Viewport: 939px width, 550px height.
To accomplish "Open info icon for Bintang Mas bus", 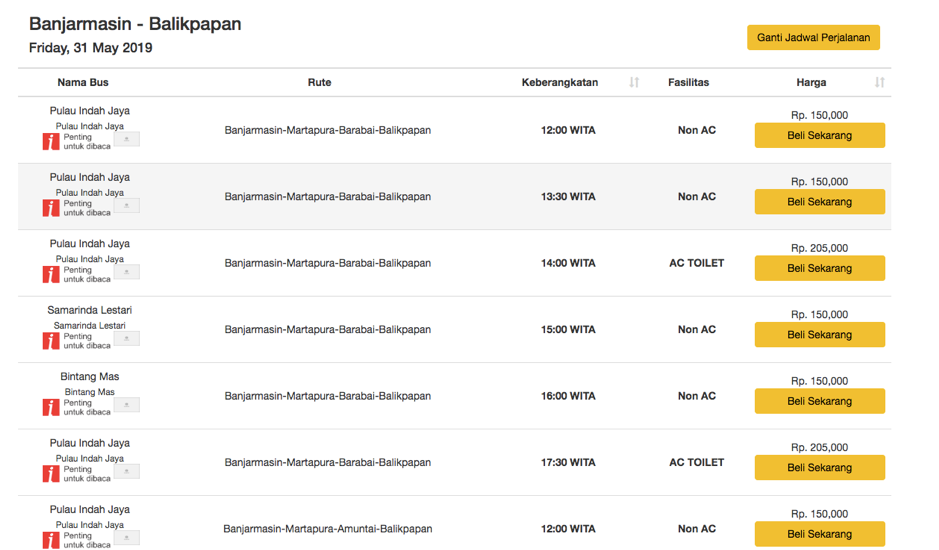I will pyautogui.click(x=51, y=407).
